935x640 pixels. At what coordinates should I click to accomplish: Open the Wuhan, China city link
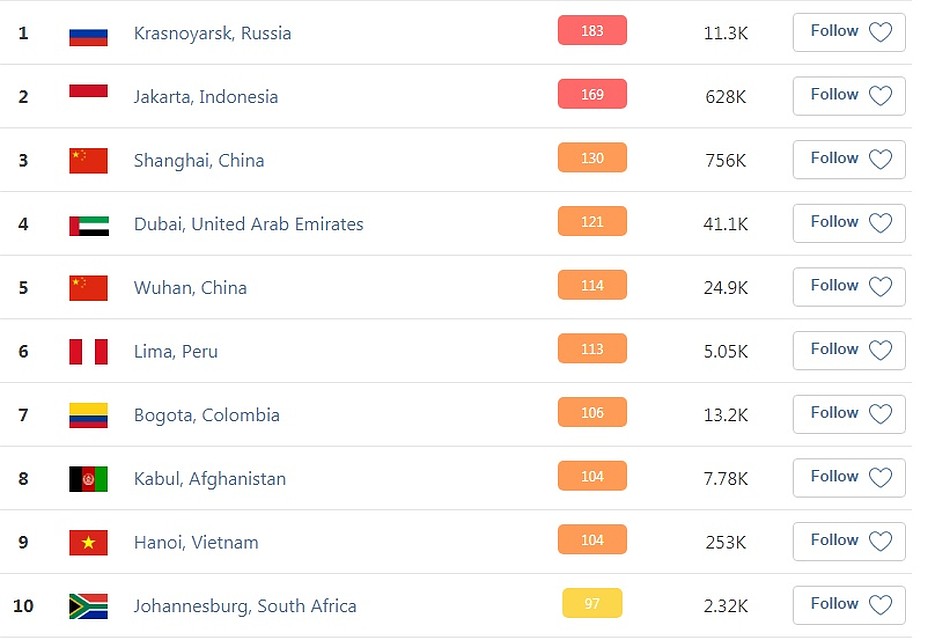coord(190,288)
